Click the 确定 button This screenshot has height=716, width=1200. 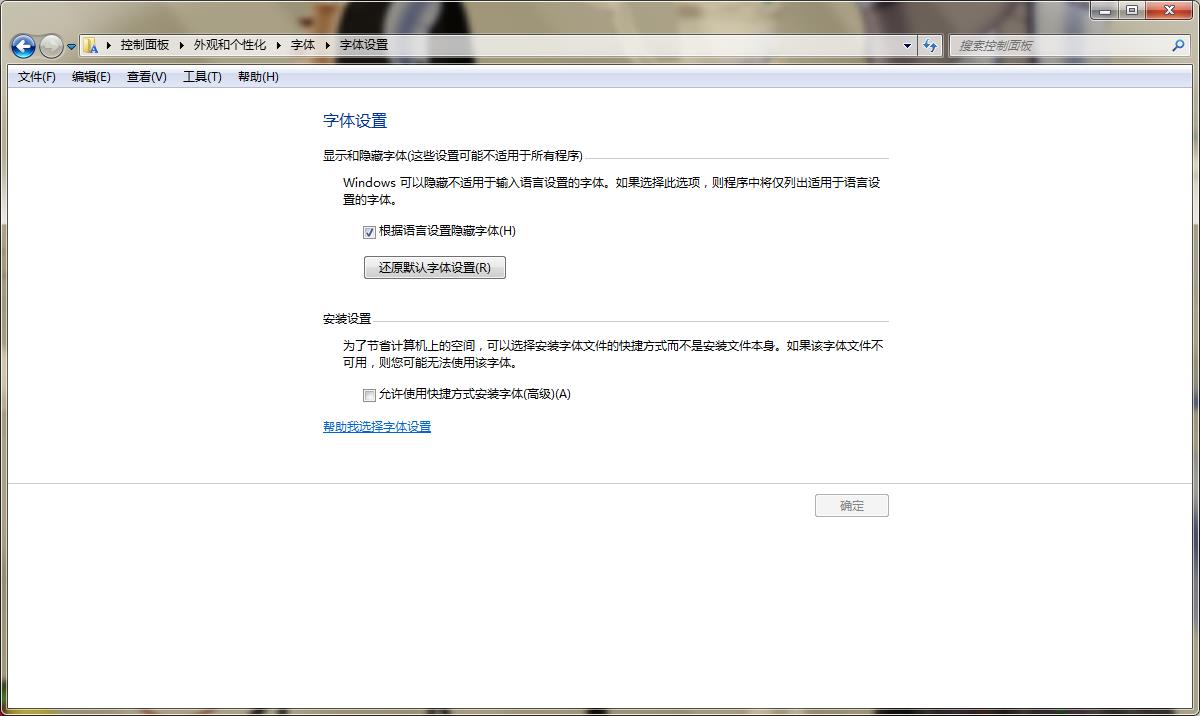click(x=851, y=505)
